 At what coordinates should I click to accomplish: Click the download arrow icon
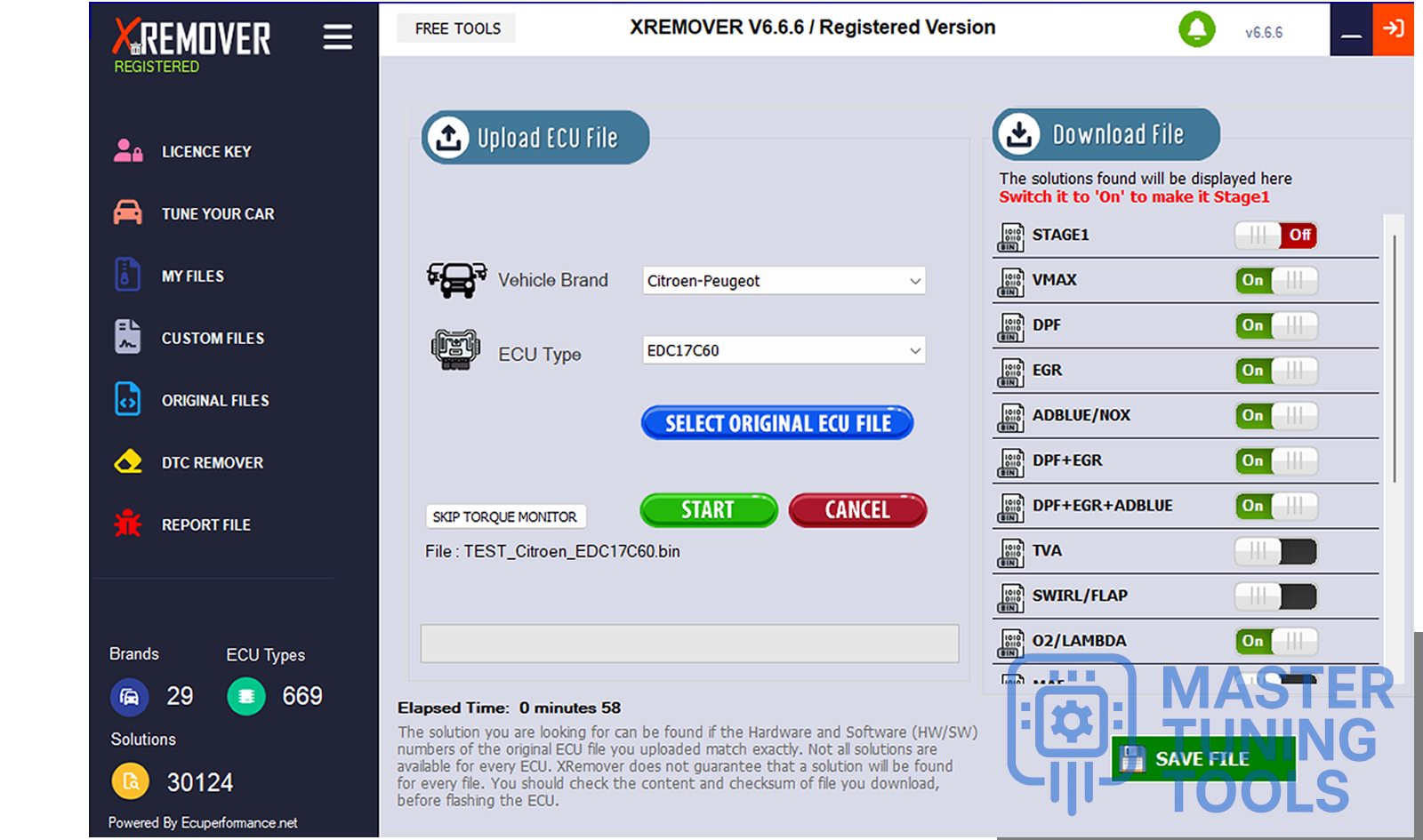[1019, 134]
